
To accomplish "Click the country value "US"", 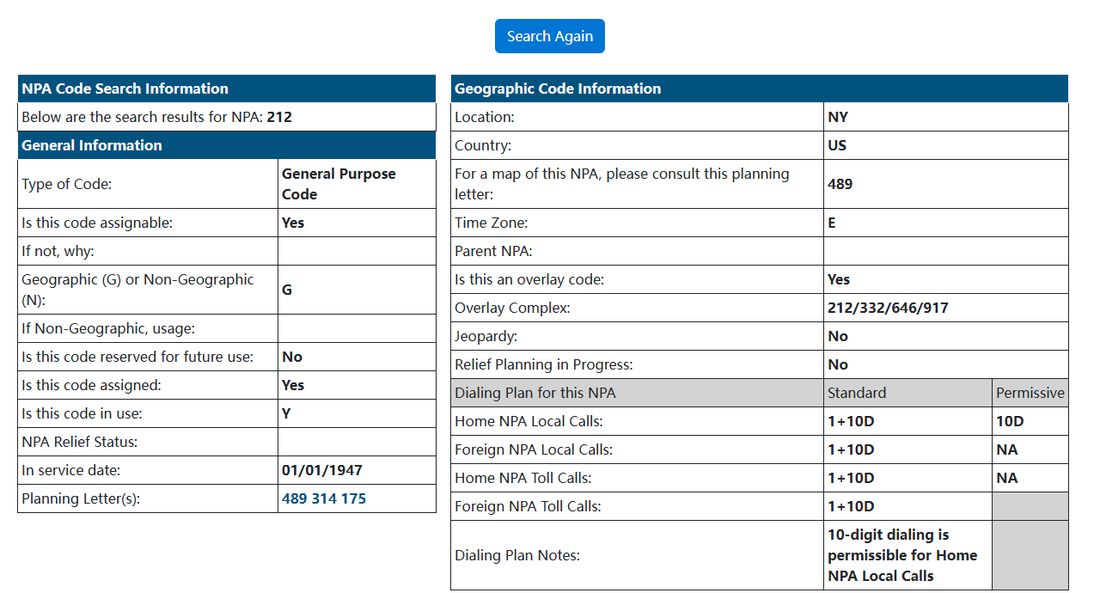I will [x=837, y=145].
